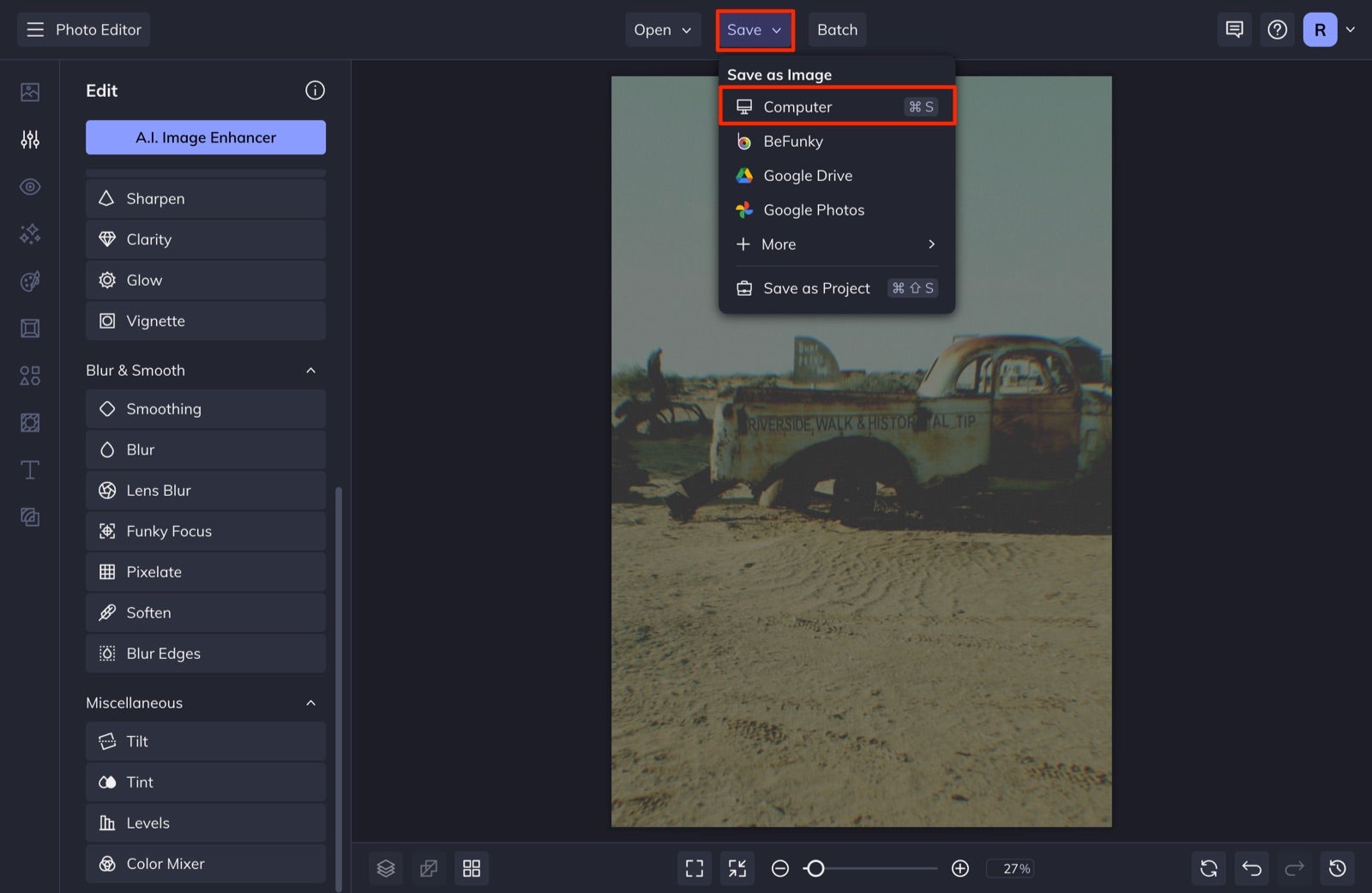The image size is (1372, 893).
Task: Open the Help question mark icon
Action: pos(1277,28)
